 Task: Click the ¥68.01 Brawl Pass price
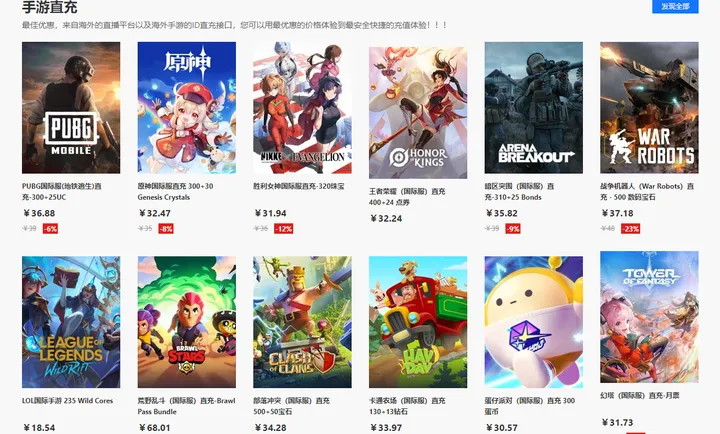click(155, 428)
